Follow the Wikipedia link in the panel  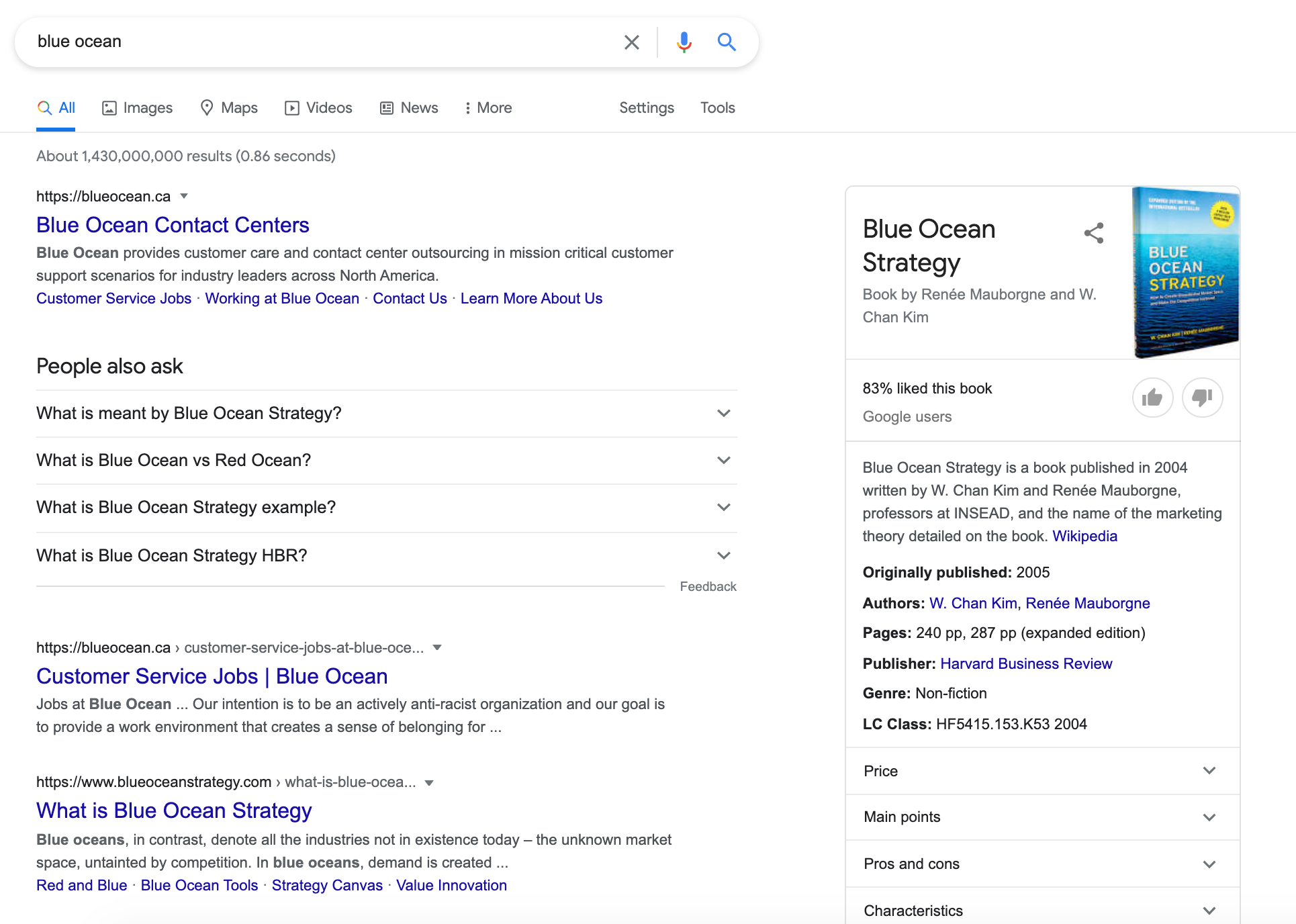1084,536
